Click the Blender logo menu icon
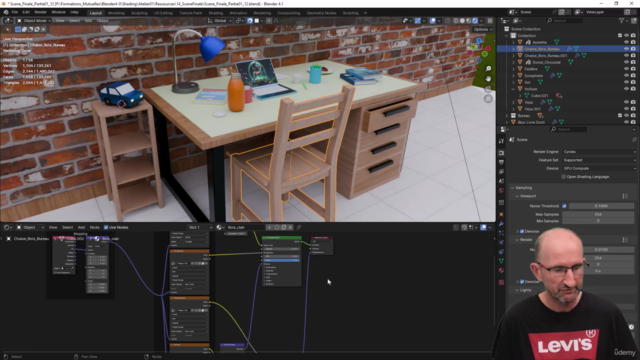Viewport: 640px width, 360px height. 6,12
